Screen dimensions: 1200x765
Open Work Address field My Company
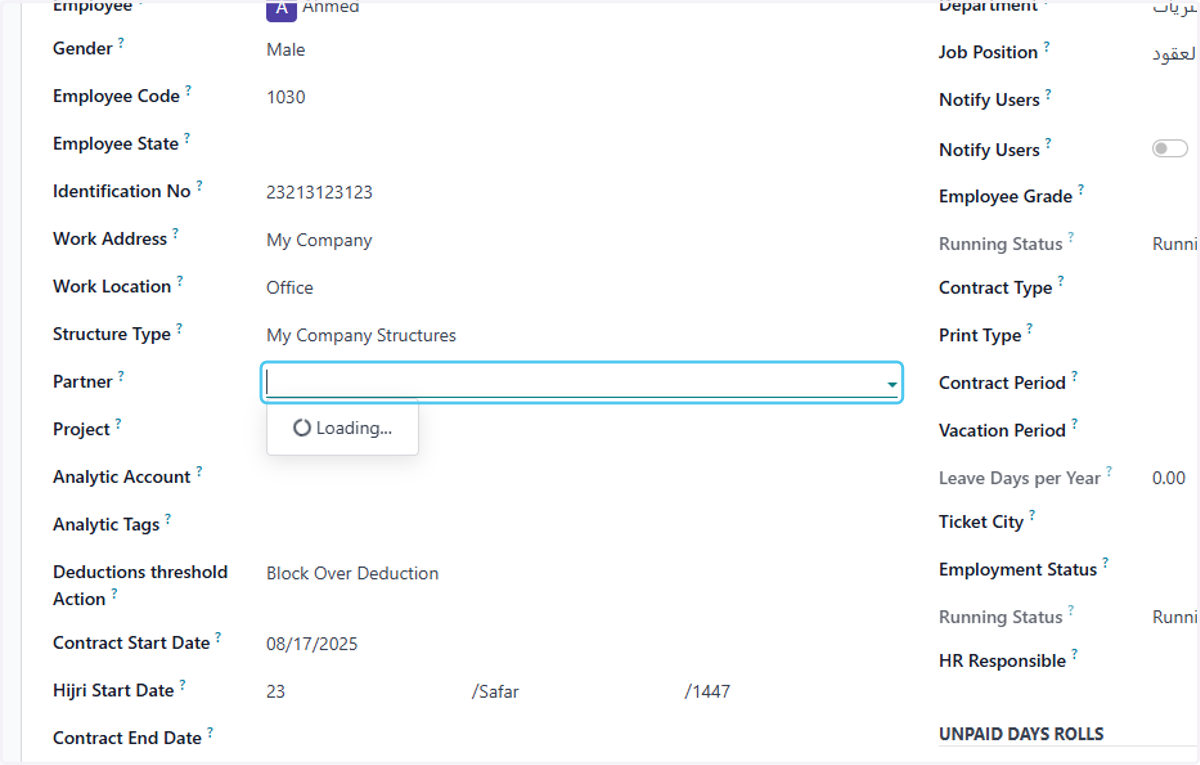(319, 240)
